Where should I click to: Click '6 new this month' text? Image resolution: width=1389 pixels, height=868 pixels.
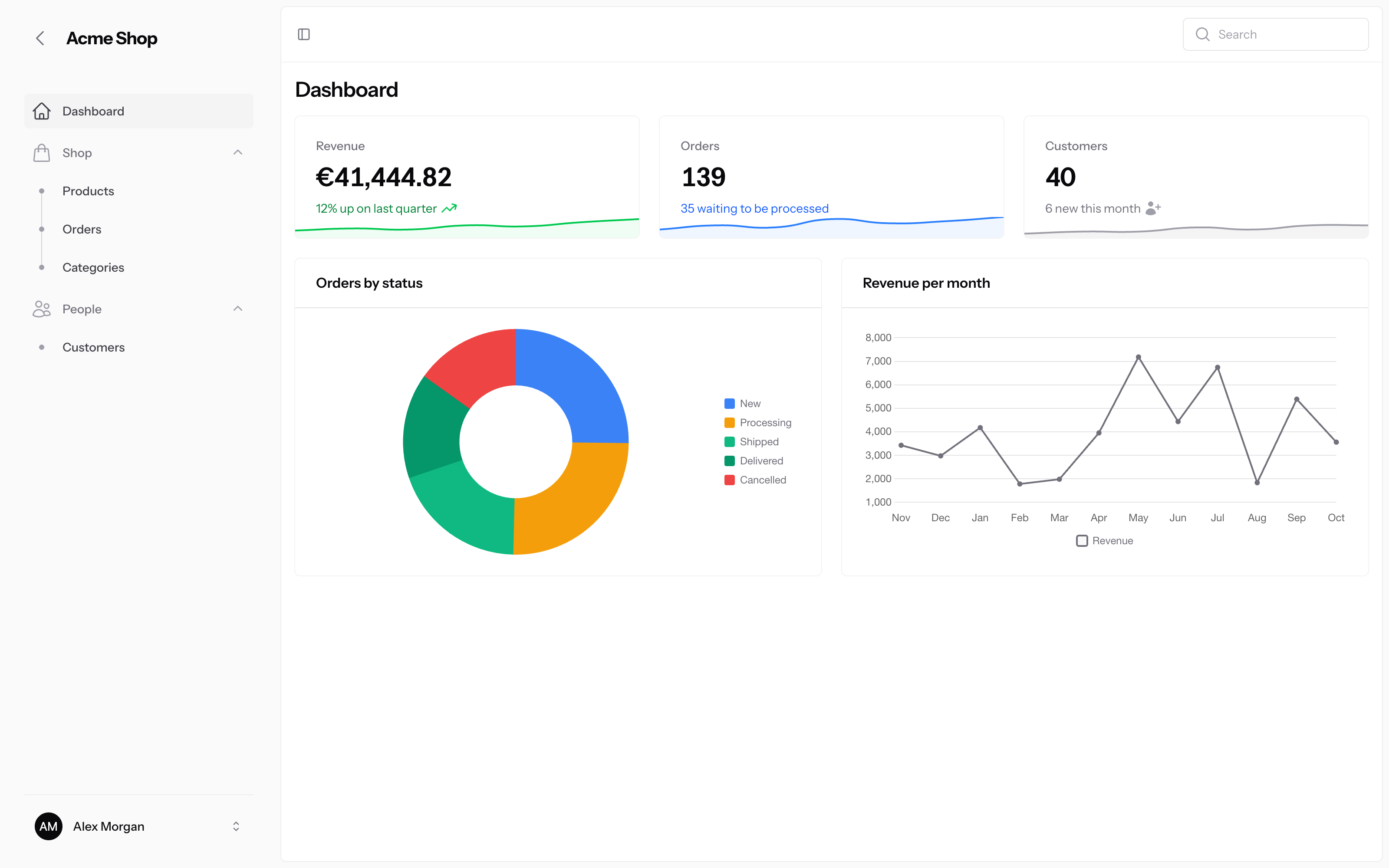(x=1092, y=208)
